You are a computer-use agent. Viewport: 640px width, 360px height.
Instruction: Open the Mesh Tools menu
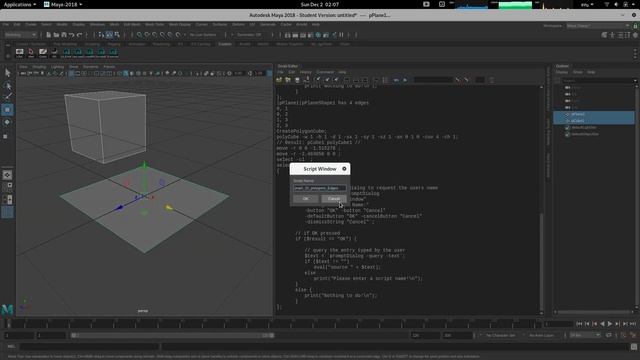click(154, 24)
